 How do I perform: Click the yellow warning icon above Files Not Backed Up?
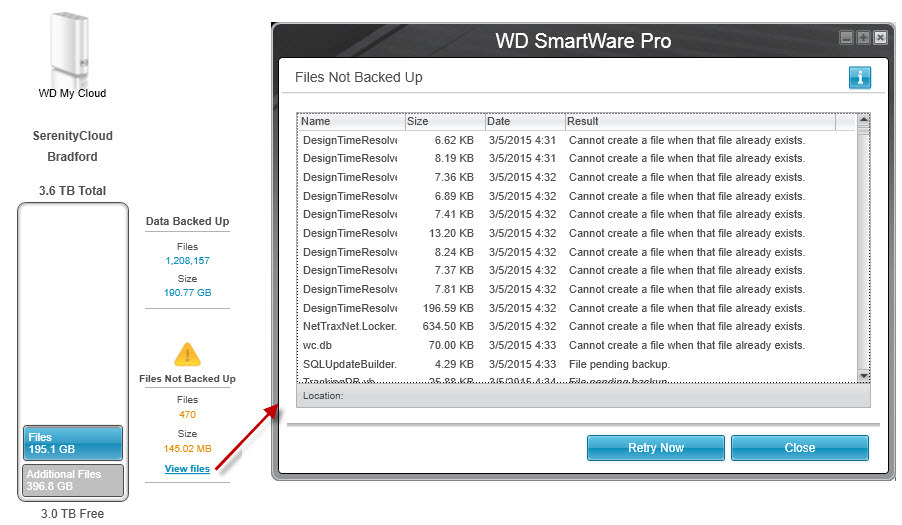coord(187,355)
